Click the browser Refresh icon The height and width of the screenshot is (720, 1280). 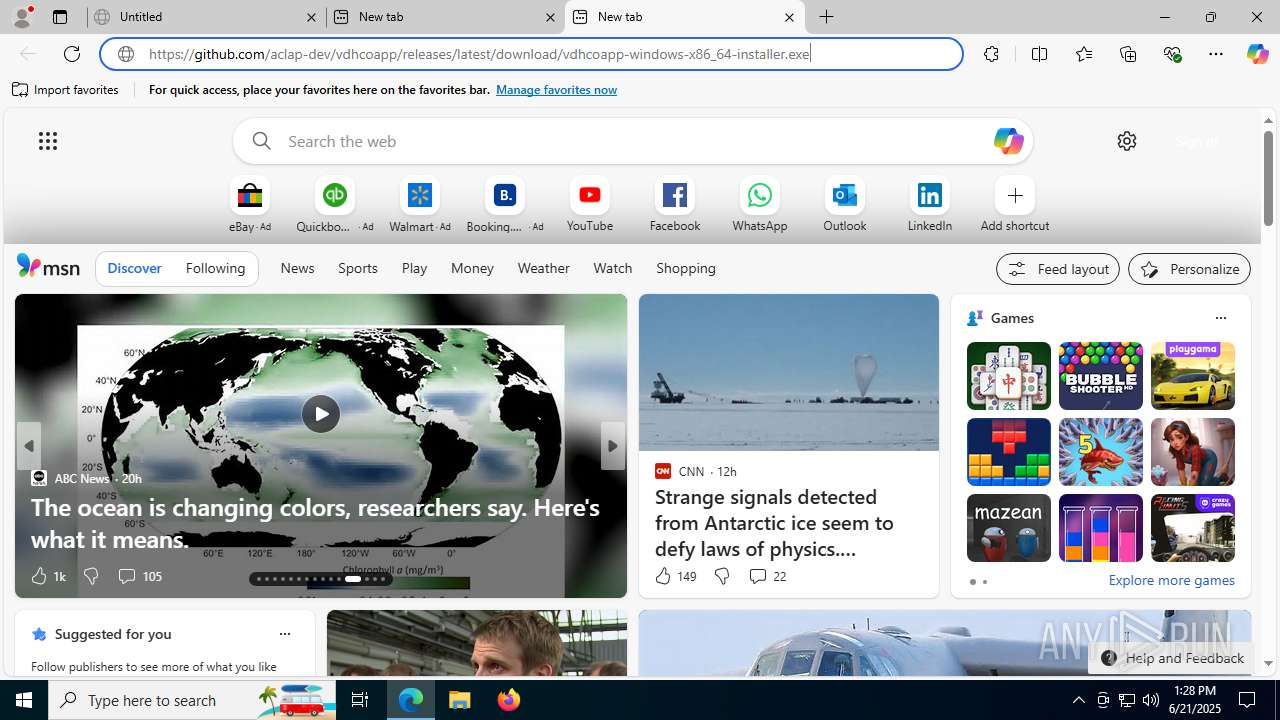[72, 54]
